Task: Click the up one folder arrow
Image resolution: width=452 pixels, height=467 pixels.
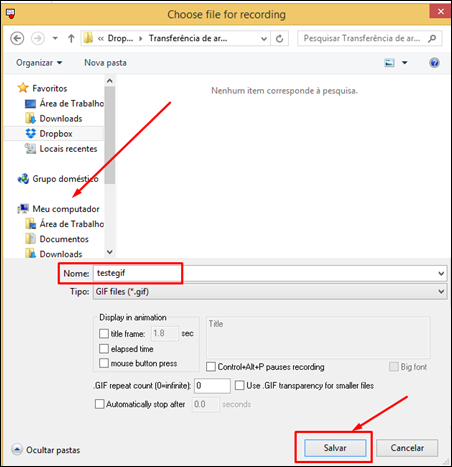Action: tap(71, 39)
